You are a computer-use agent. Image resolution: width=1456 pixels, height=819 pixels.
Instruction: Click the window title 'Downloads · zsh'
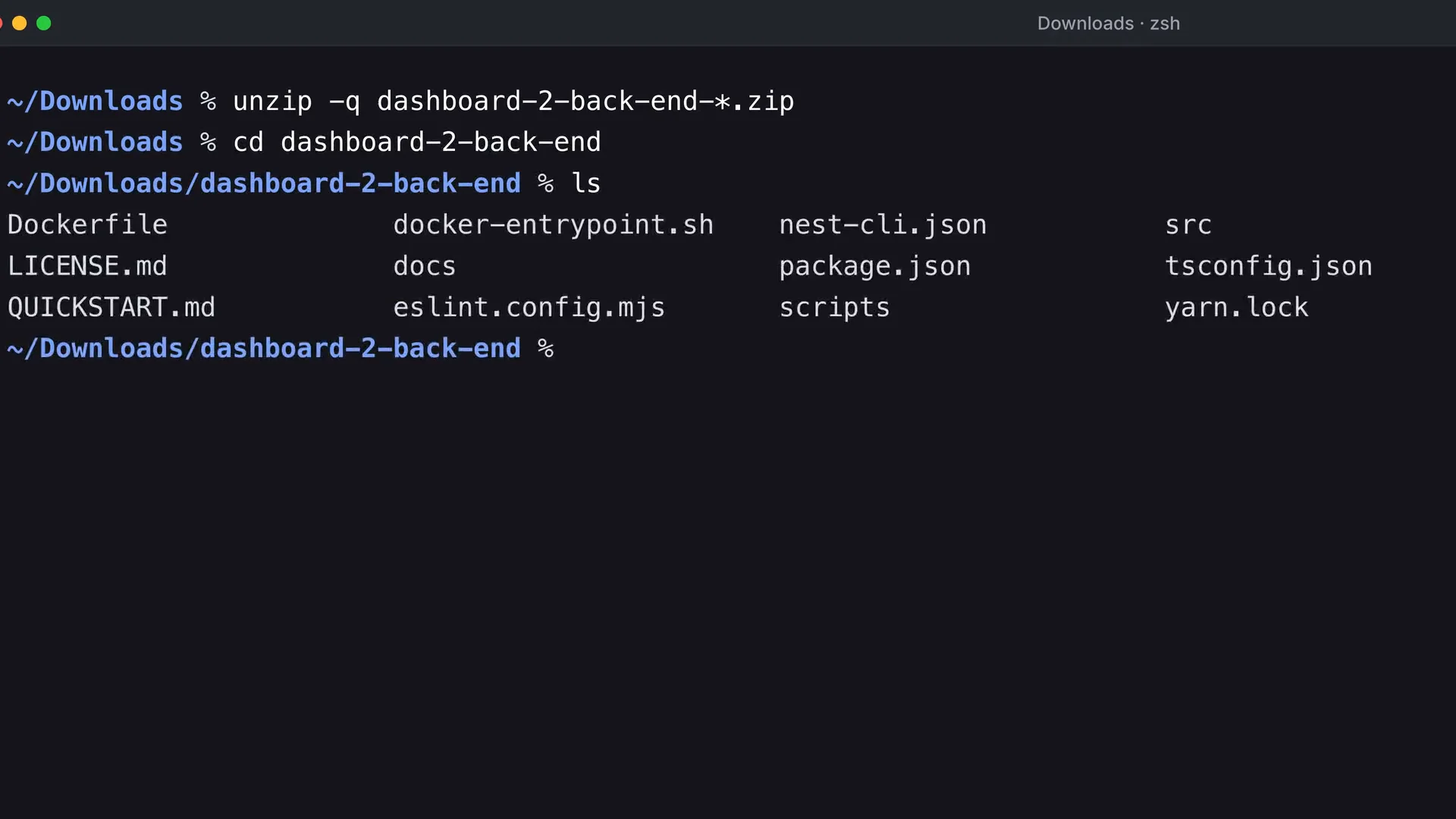tap(1108, 24)
